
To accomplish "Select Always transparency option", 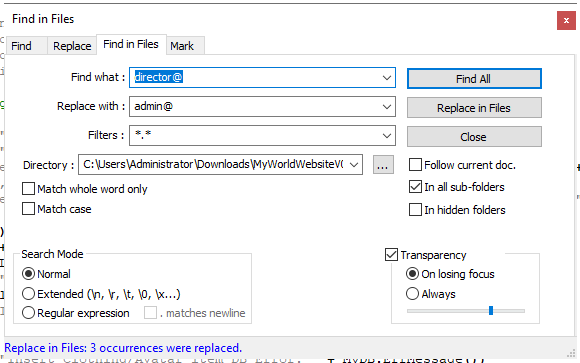I will 412,294.
